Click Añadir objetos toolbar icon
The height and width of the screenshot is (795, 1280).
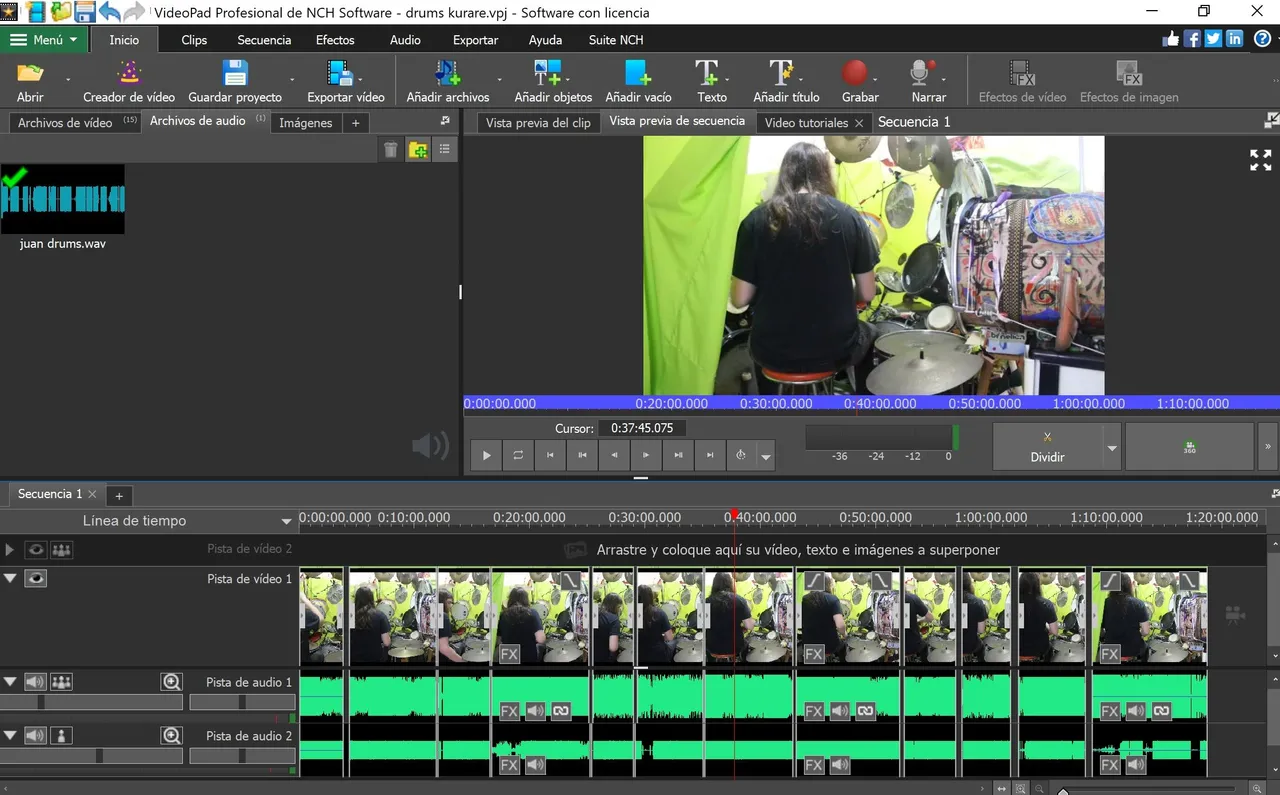tap(547, 73)
